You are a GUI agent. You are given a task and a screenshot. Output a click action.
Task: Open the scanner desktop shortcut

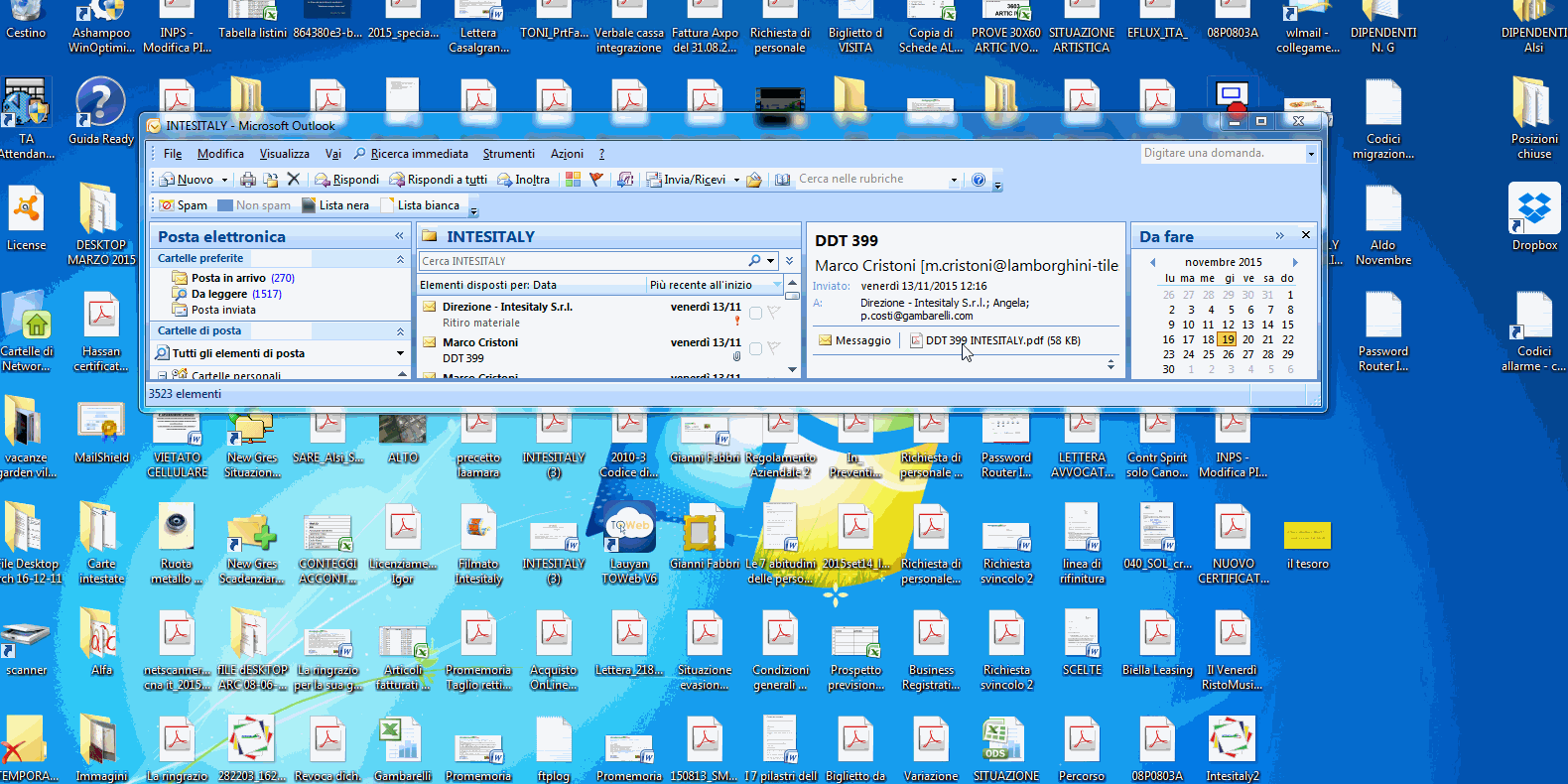pos(26,647)
